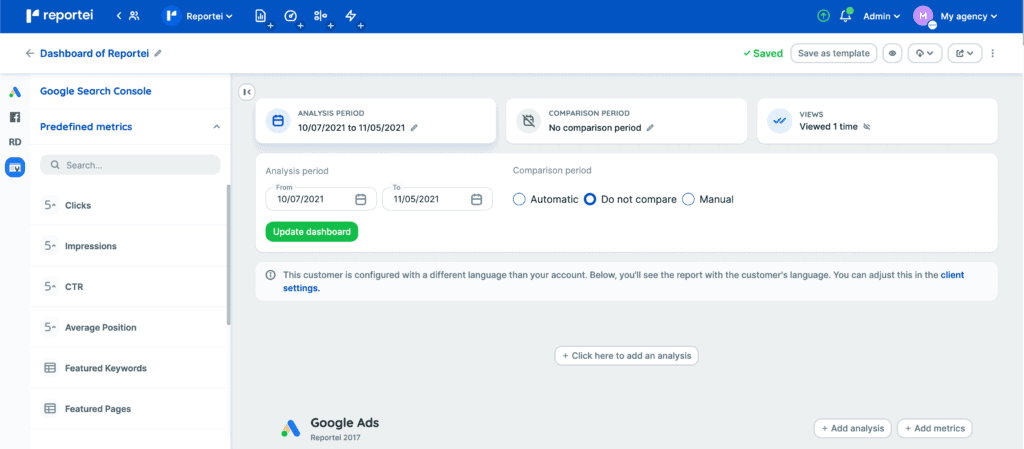Viewport: 1024px width, 449px height.
Task: Open the To date calendar picker
Action: pyautogui.click(x=477, y=200)
